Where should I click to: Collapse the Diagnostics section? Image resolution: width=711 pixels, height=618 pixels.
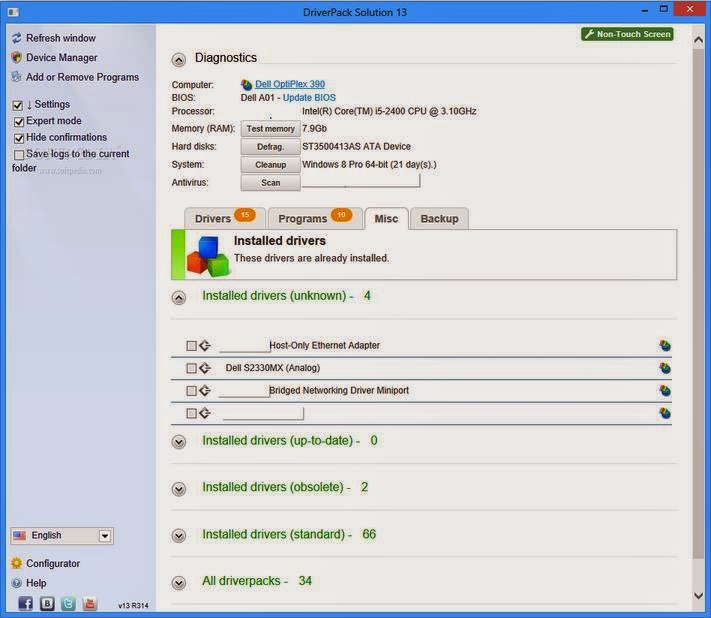179,60
